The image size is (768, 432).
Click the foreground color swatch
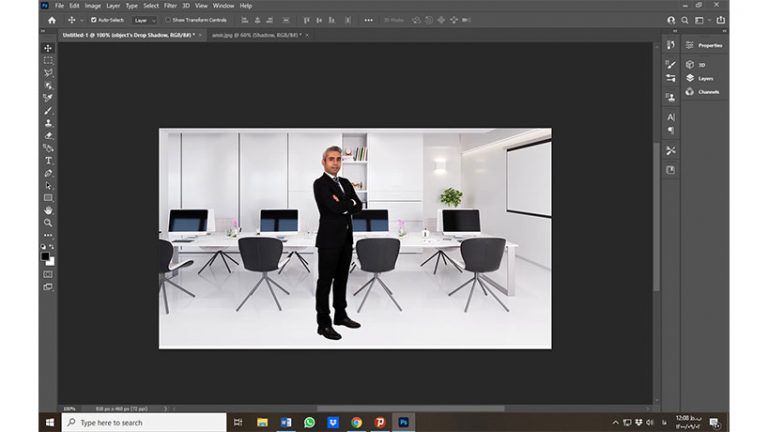(x=45, y=256)
